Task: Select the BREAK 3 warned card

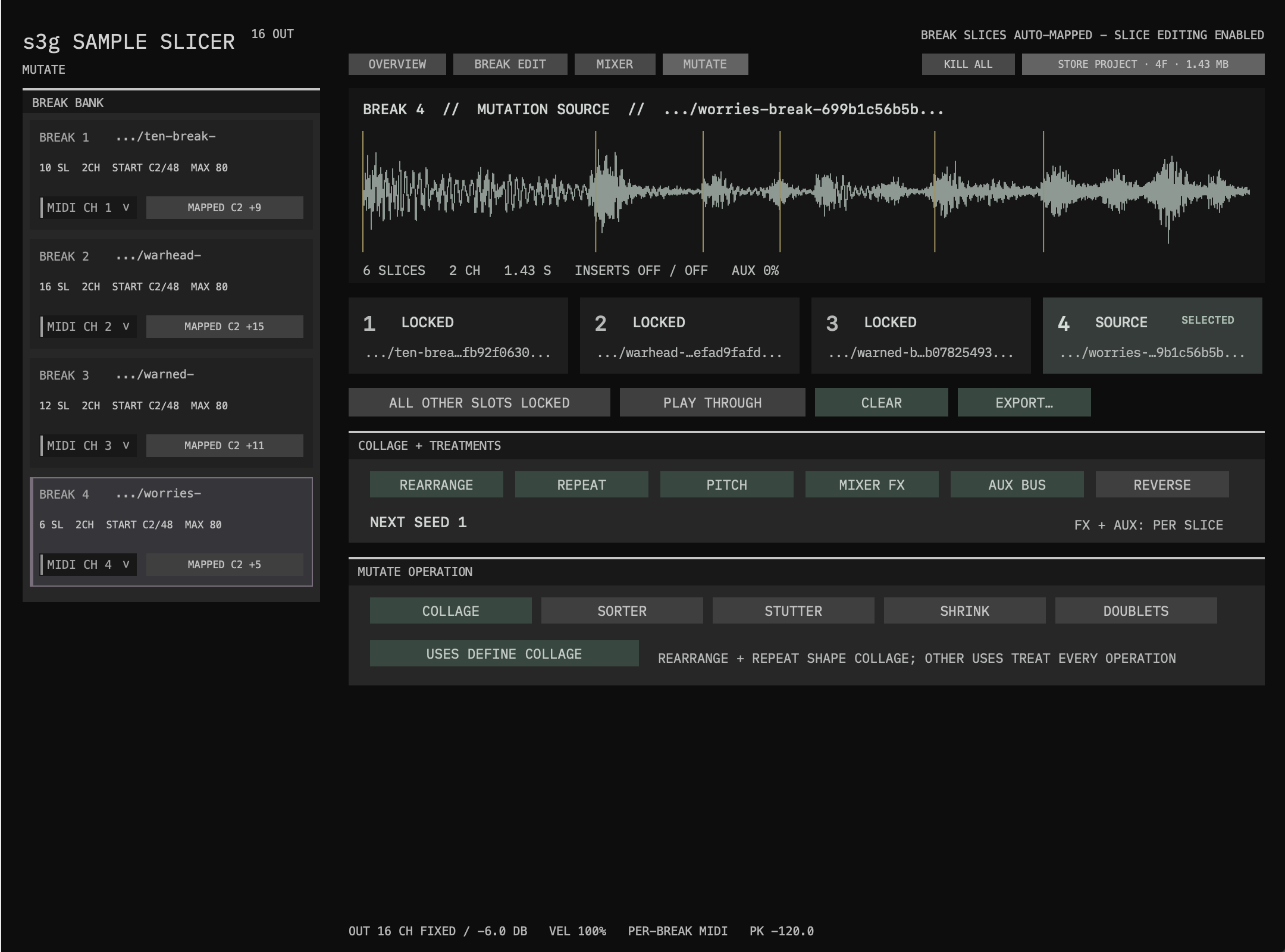Action: point(171,413)
